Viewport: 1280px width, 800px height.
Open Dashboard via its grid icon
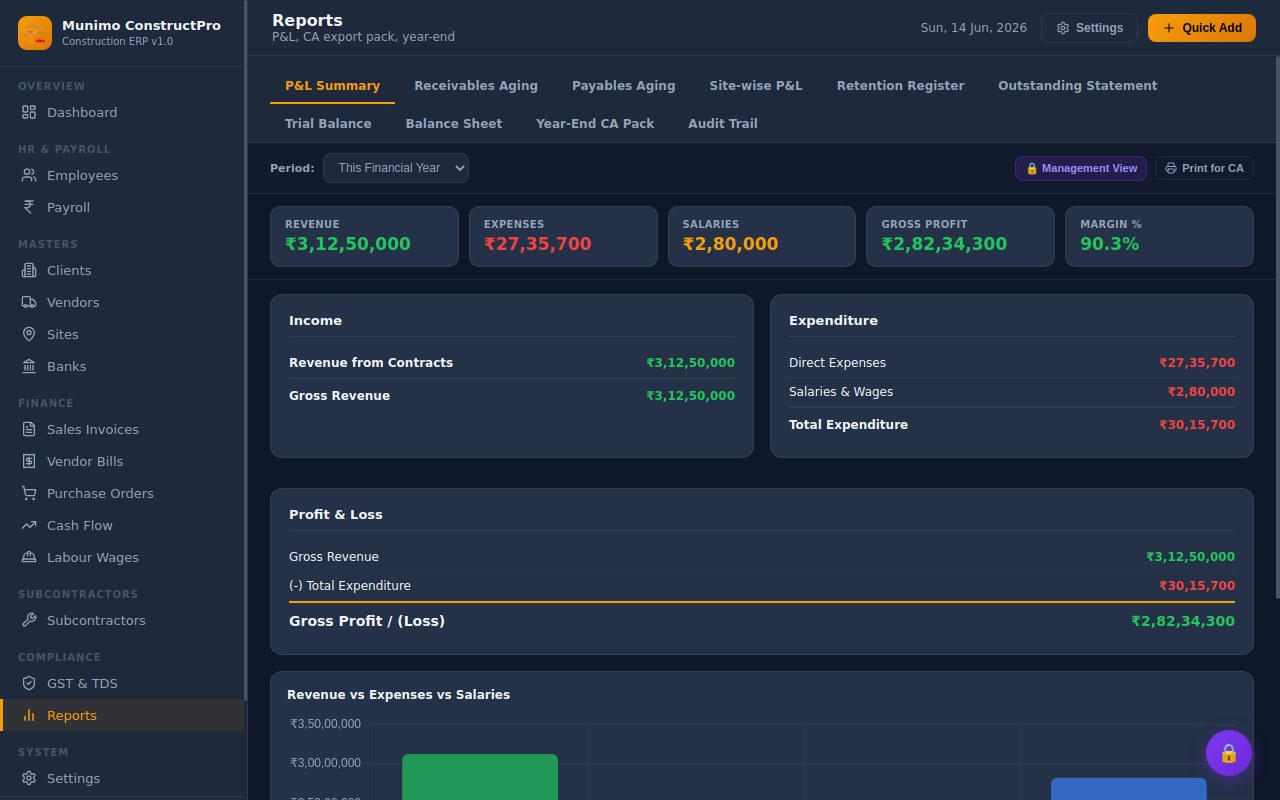[29, 112]
